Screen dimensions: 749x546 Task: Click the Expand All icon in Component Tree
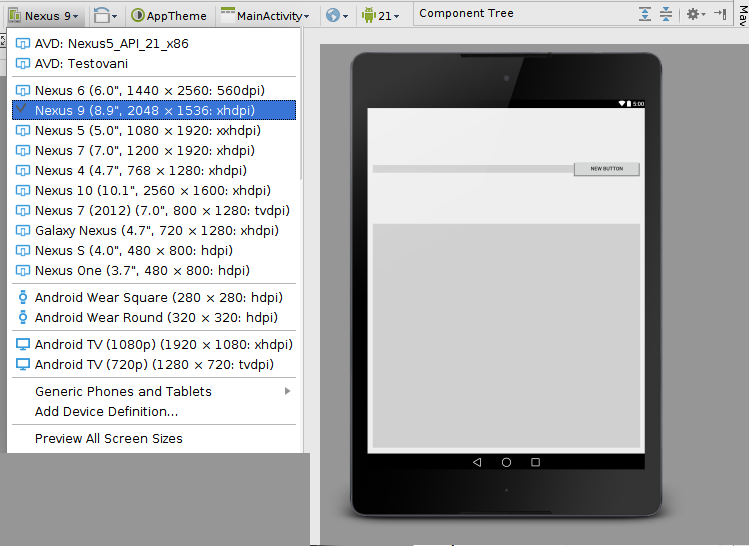644,14
